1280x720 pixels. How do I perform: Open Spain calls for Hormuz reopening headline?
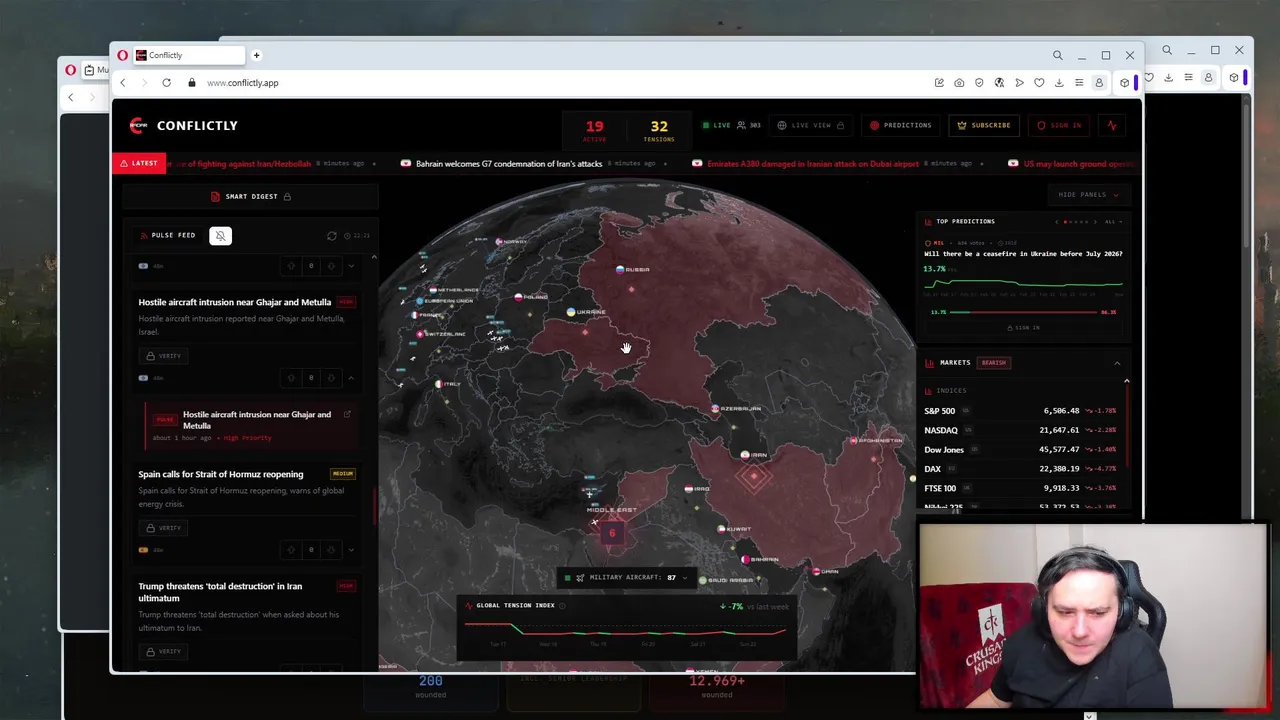[221, 474]
